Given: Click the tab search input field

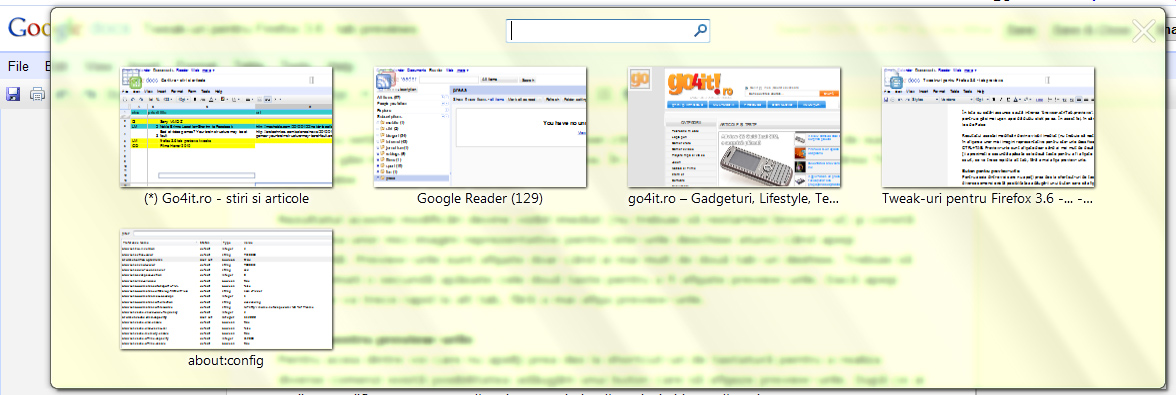Looking at the screenshot, I should (x=608, y=31).
